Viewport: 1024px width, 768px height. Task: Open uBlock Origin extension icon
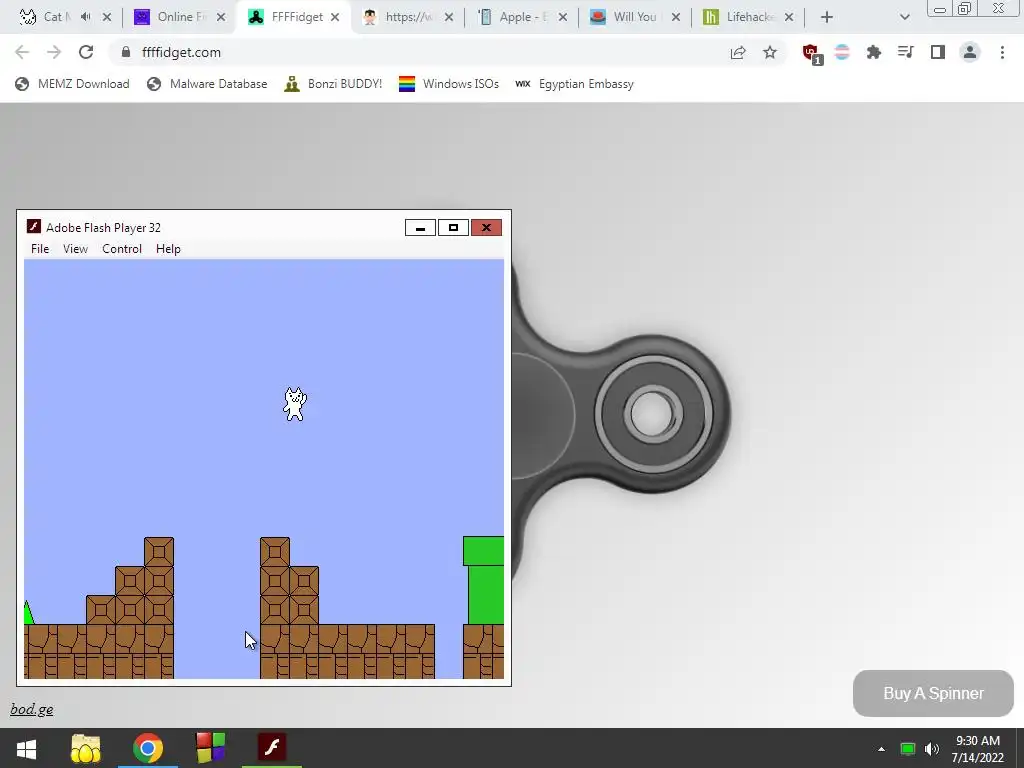pos(811,54)
